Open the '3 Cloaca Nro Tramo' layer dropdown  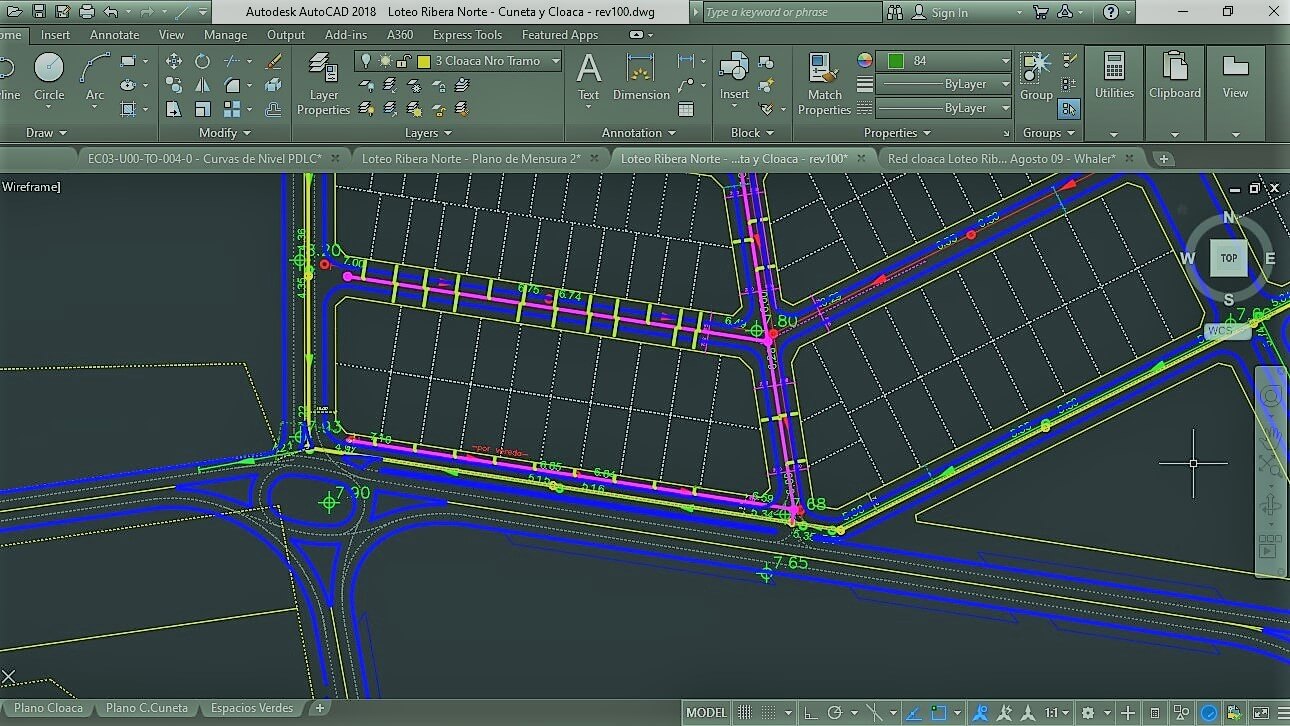(556, 61)
